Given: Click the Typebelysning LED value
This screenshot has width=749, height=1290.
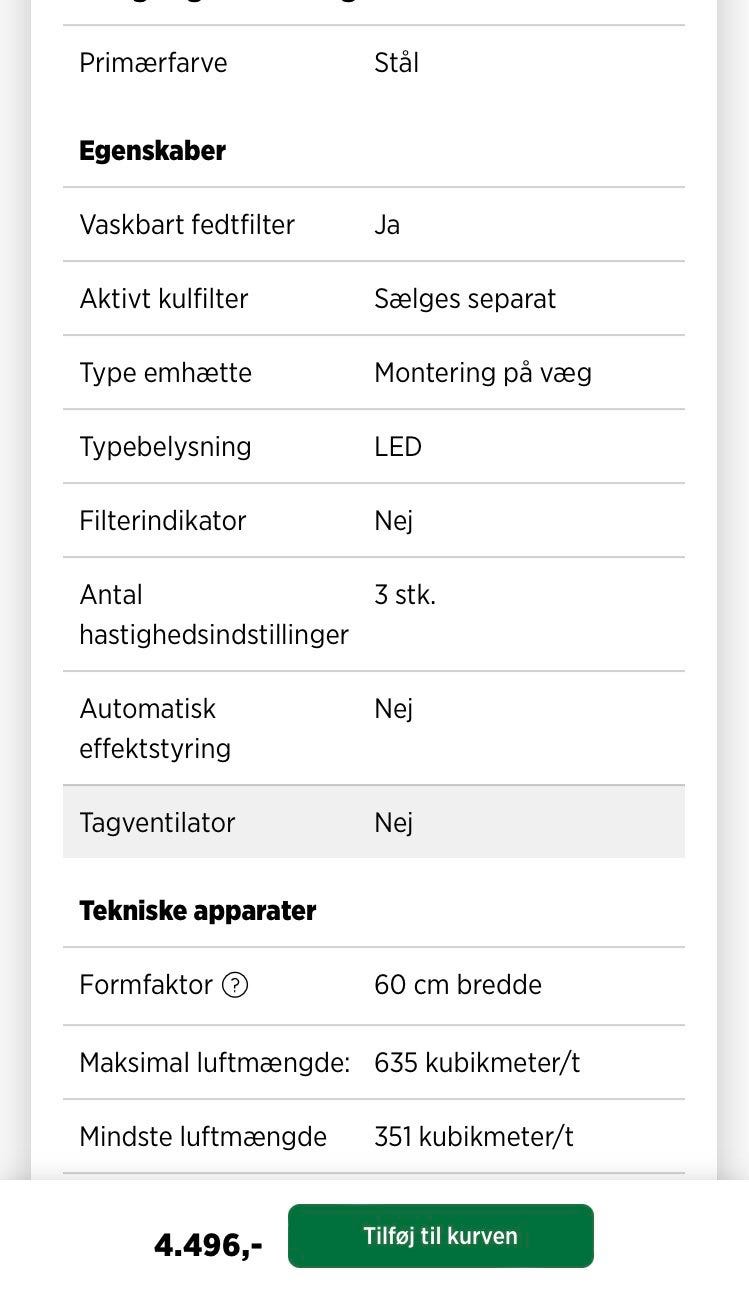Looking at the screenshot, I should [x=397, y=446].
